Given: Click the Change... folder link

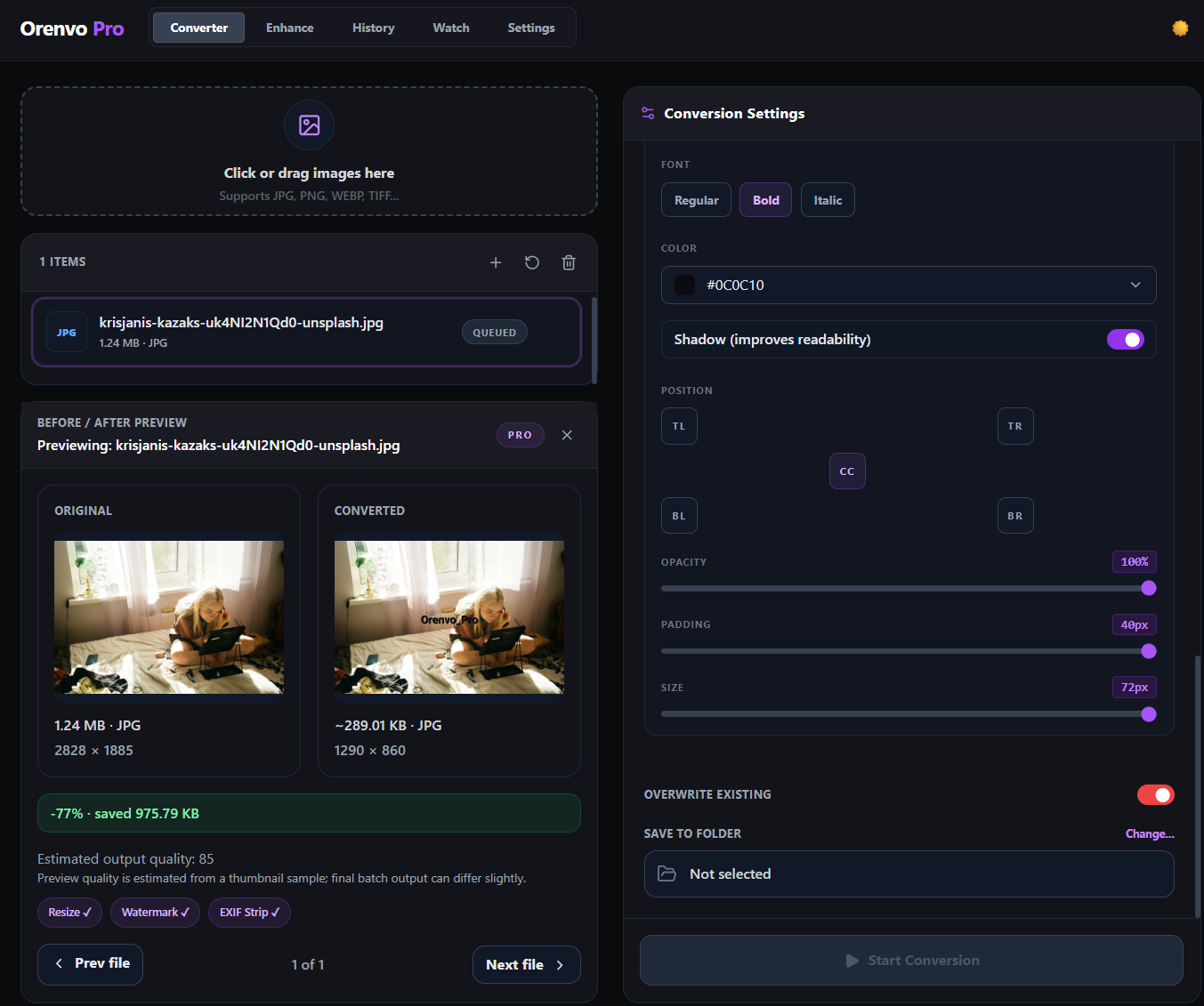Looking at the screenshot, I should tap(1150, 833).
